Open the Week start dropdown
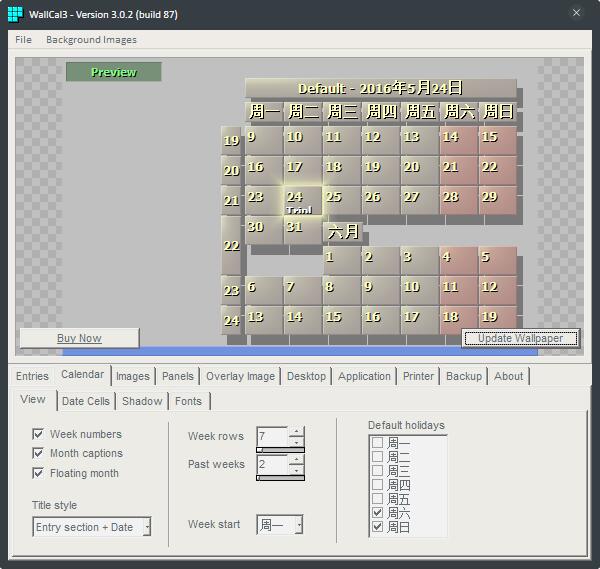This screenshot has width=600, height=569. point(299,525)
